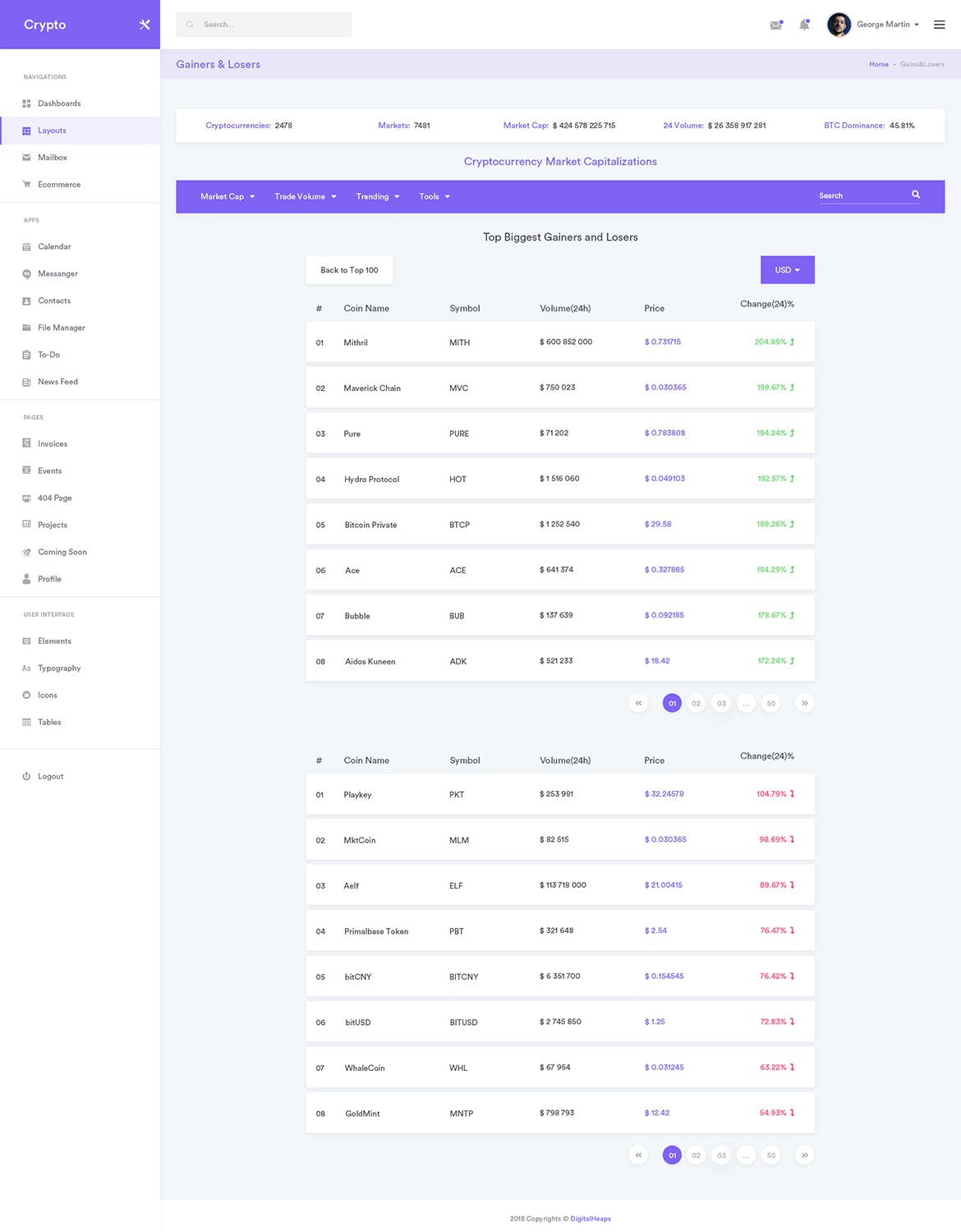The image size is (961, 1232).
Task: Open the messages envelope icon
Action: (775, 25)
